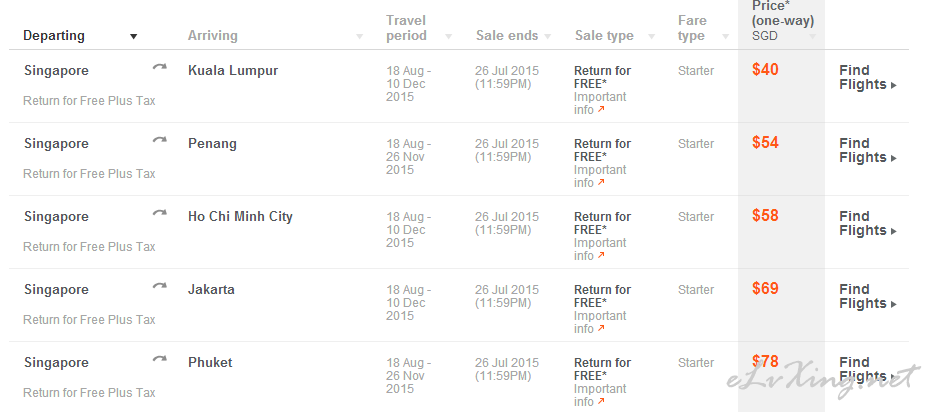The width and height of the screenshot is (931, 412).
Task: Find Flights to Ho Chi Minh City
Action: pos(867,223)
